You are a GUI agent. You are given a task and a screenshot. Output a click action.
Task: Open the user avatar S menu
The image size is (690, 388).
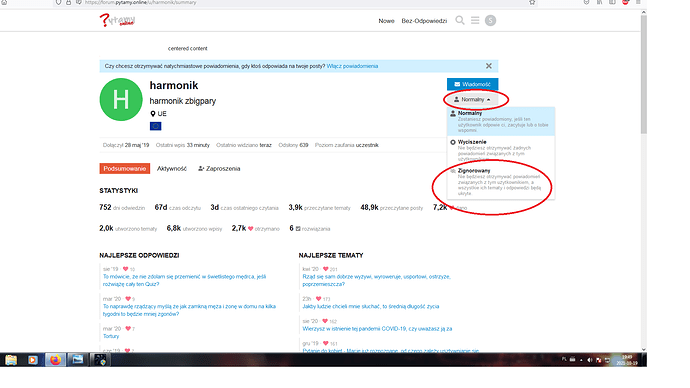coord(490,20)
